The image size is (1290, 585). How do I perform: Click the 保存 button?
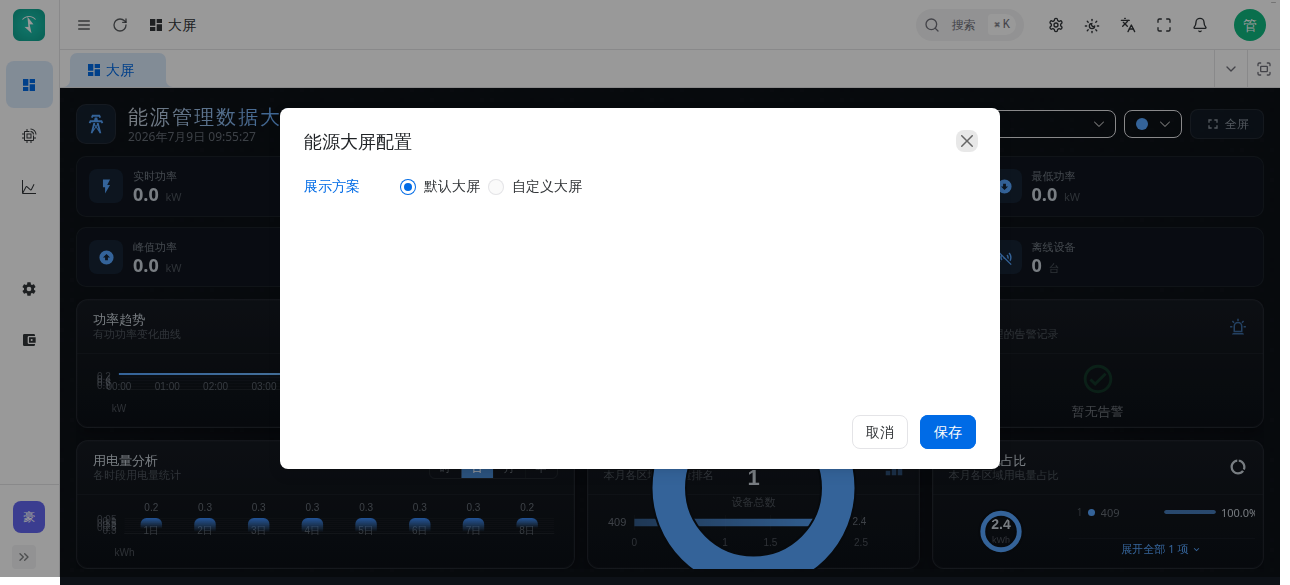pyautogui.click(x=948, y=432)
